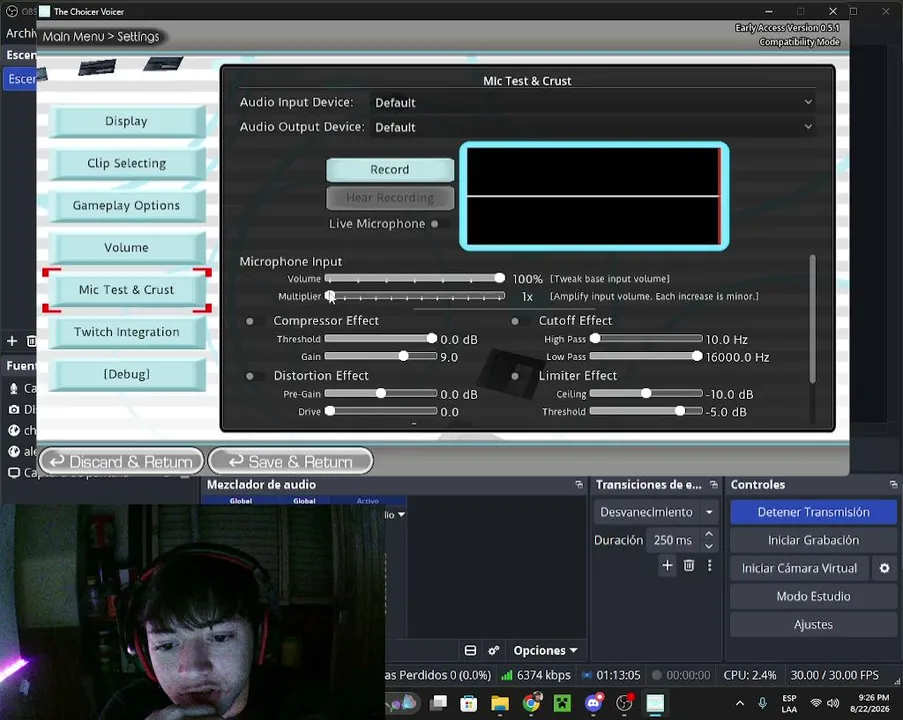Pop out the Mezclador de audio dock
903x720 pixels.
pos(579,485)
